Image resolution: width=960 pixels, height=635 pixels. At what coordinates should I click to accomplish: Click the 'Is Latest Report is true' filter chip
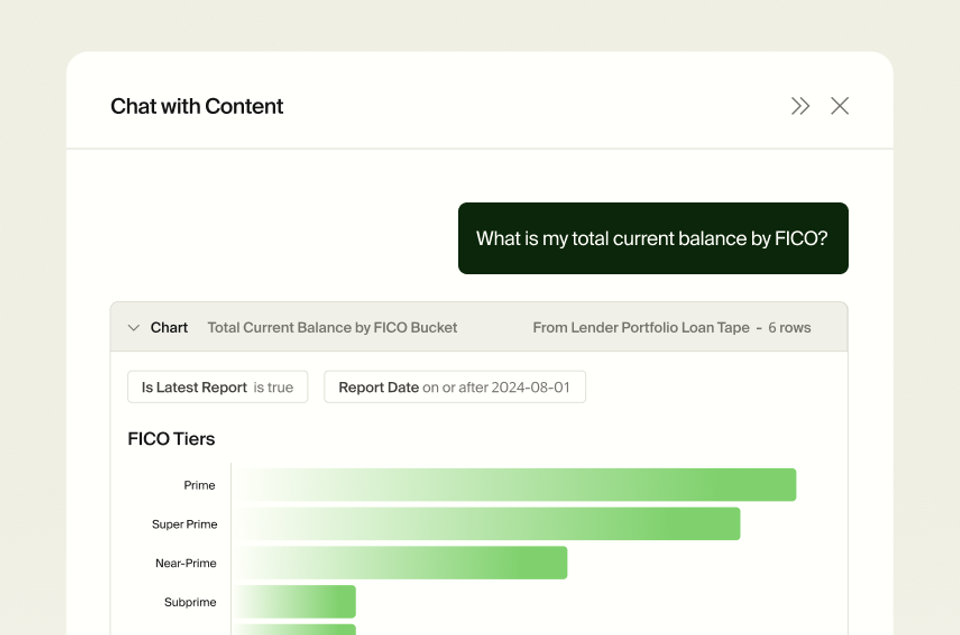[x=217, y=387]
